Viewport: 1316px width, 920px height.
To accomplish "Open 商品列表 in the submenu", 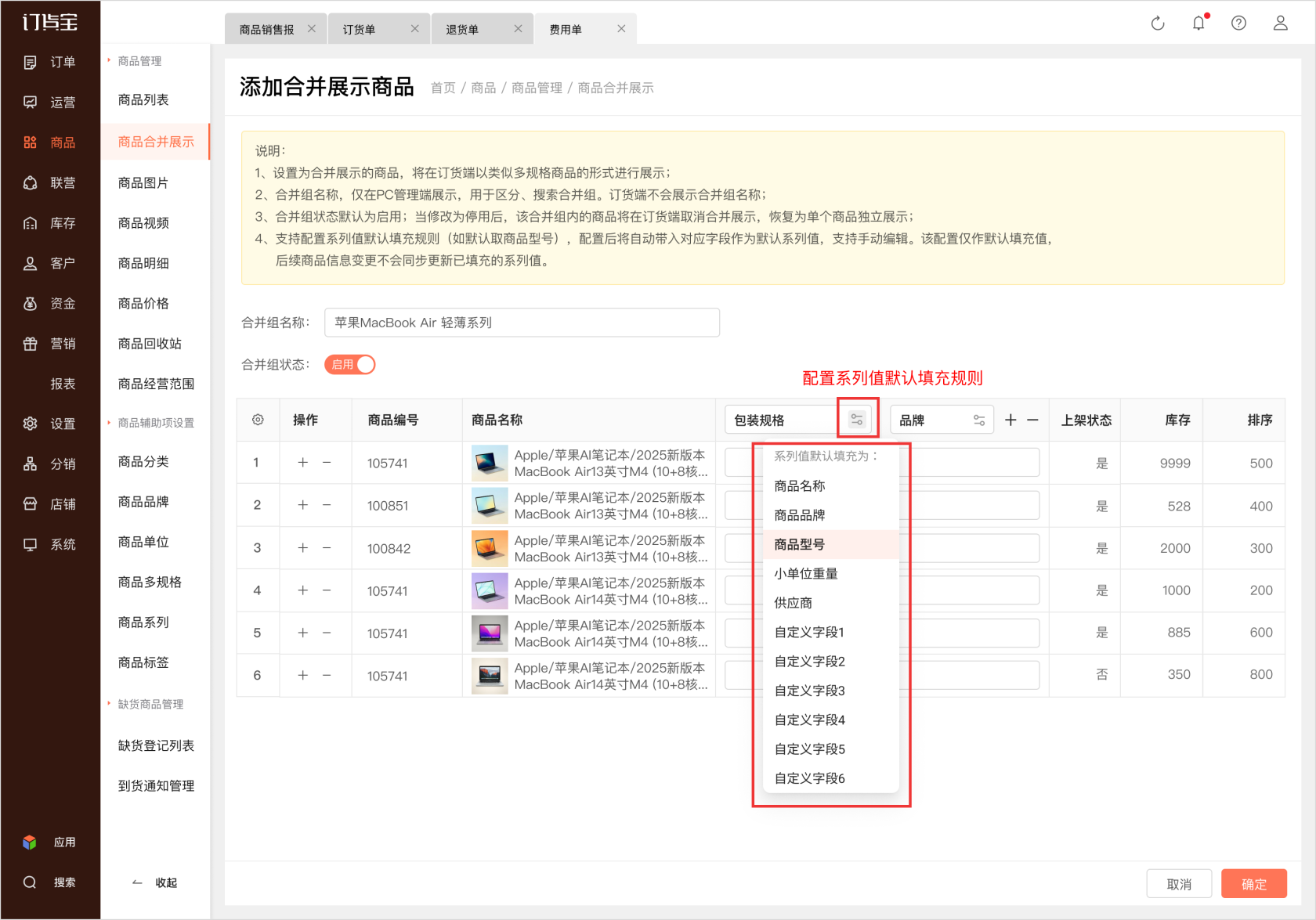I will (x=143, y=99).
